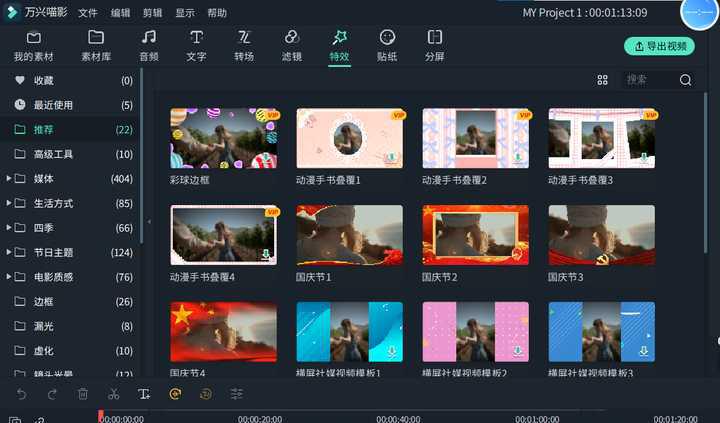720x423 pixels.
Task: Open the 帮助 menu
Action: point(217,13)
